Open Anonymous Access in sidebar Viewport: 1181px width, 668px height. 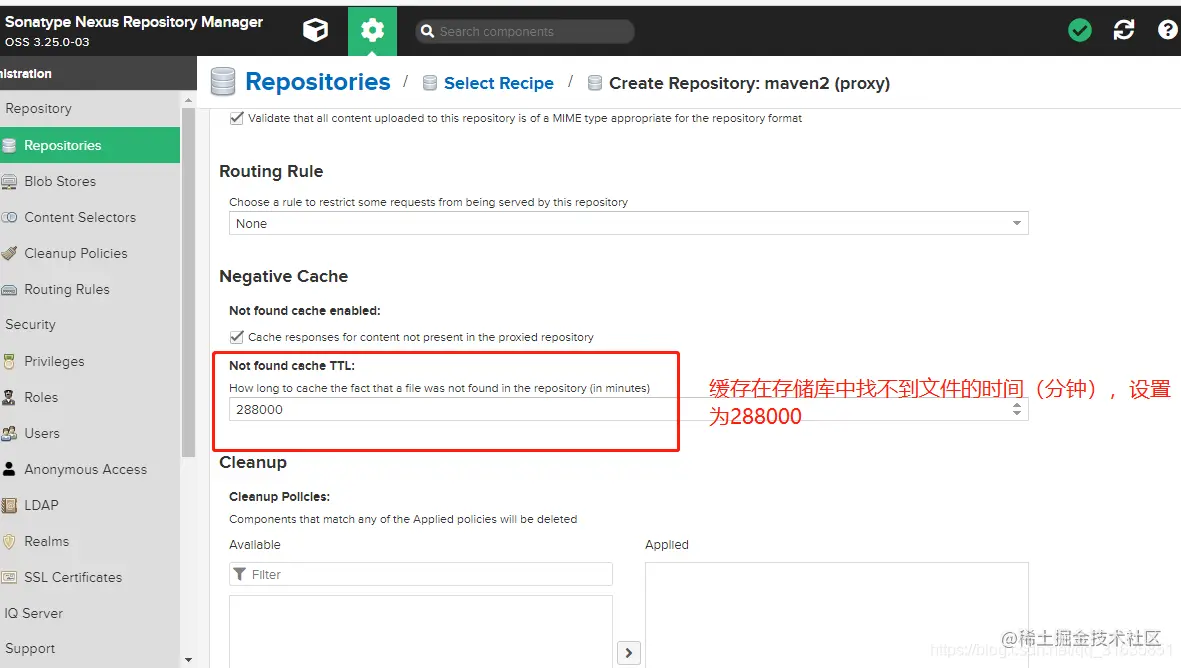pyautogui.click(x=85, y=469)
